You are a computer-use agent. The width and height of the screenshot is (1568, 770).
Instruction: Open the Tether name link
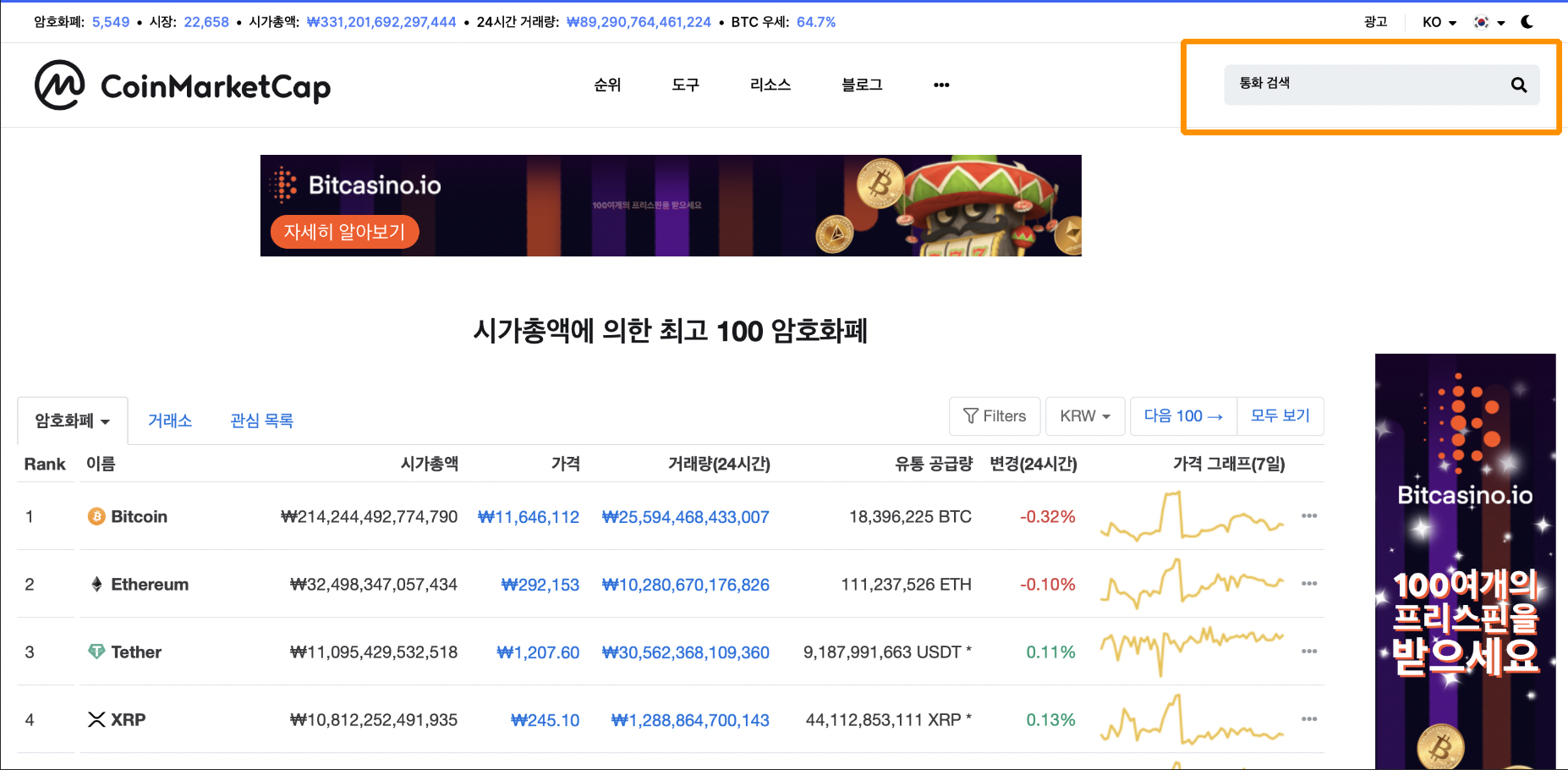[x=136, y=652]
